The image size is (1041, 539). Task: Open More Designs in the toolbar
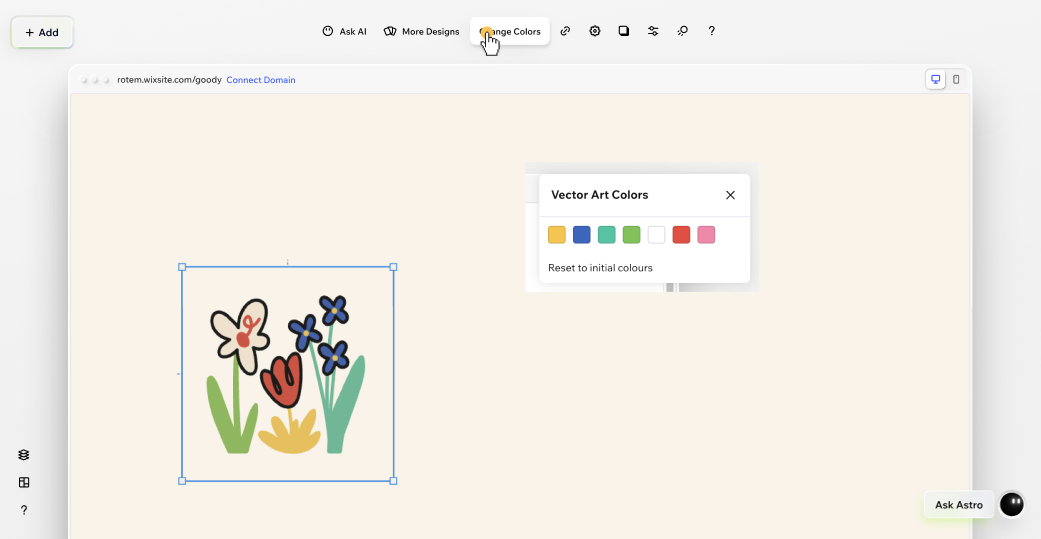422,31
